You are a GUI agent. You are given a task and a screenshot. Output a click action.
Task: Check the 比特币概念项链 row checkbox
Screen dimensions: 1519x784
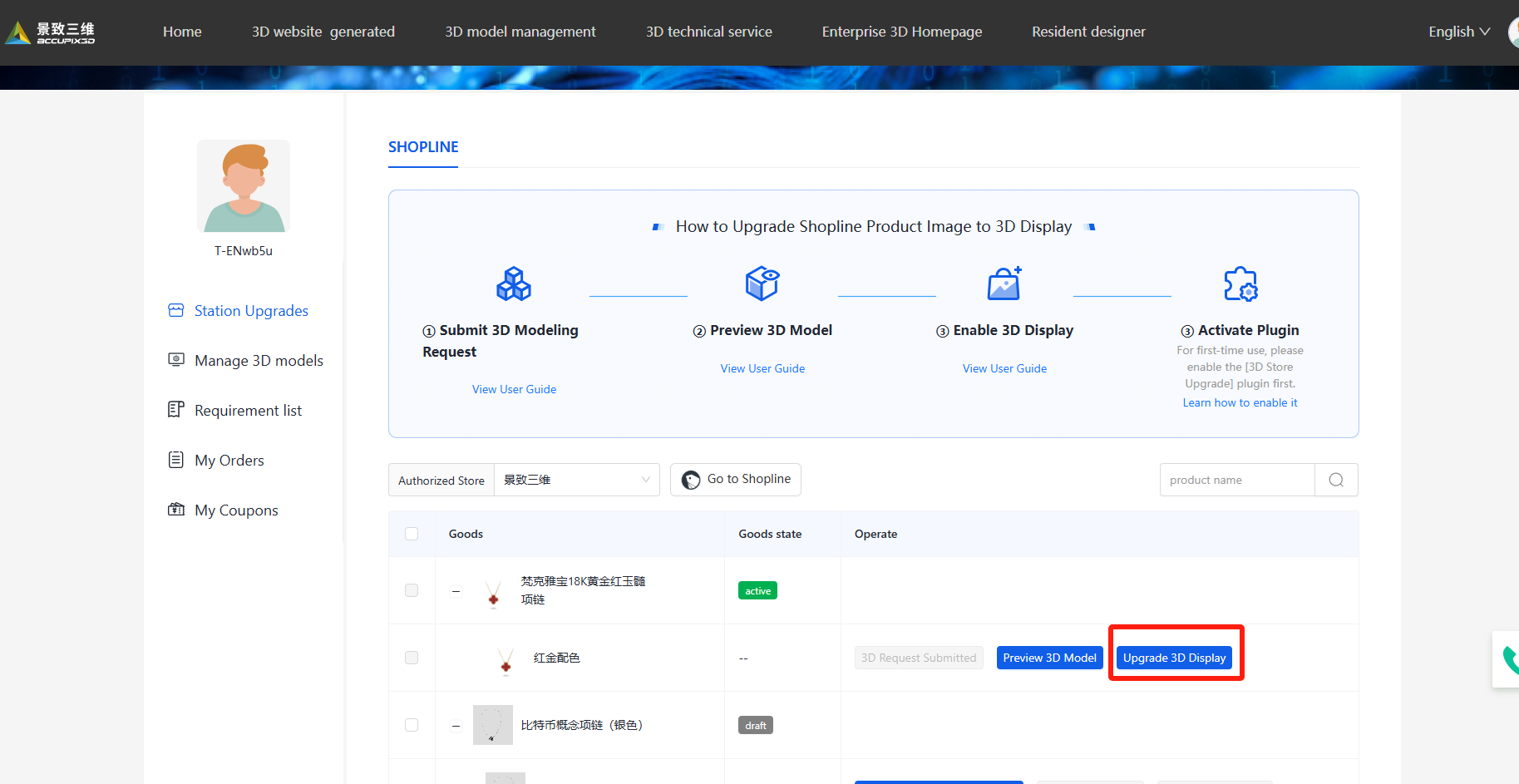tap(412, 725)
